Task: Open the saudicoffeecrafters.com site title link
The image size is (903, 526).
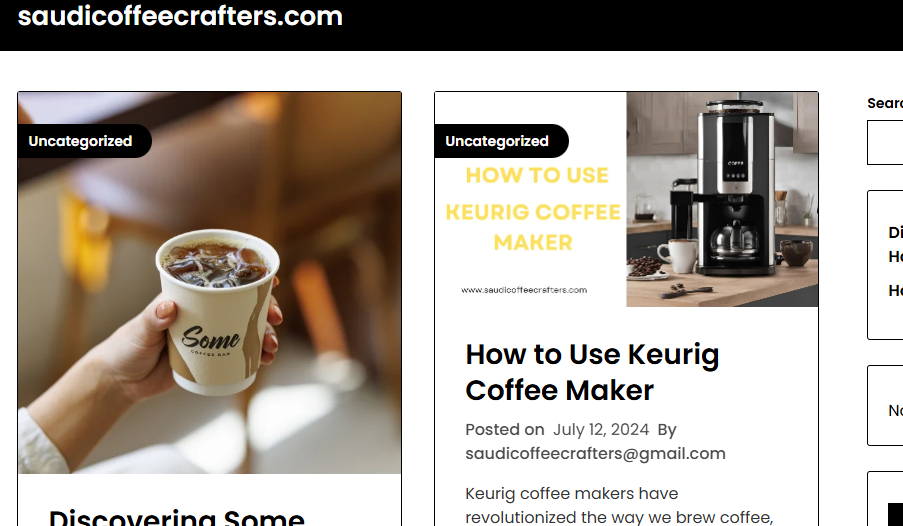Action: click(180, 16)
